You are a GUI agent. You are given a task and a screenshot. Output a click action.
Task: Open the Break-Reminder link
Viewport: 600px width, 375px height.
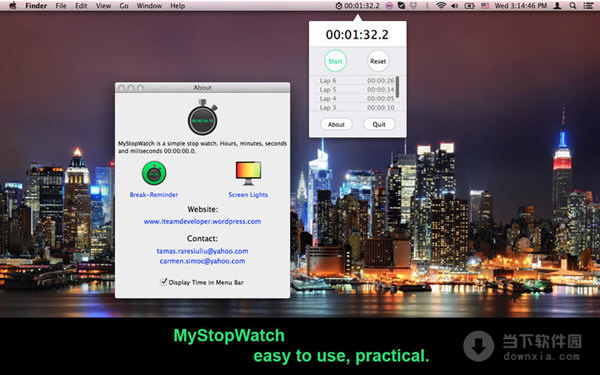pos(154,194)
